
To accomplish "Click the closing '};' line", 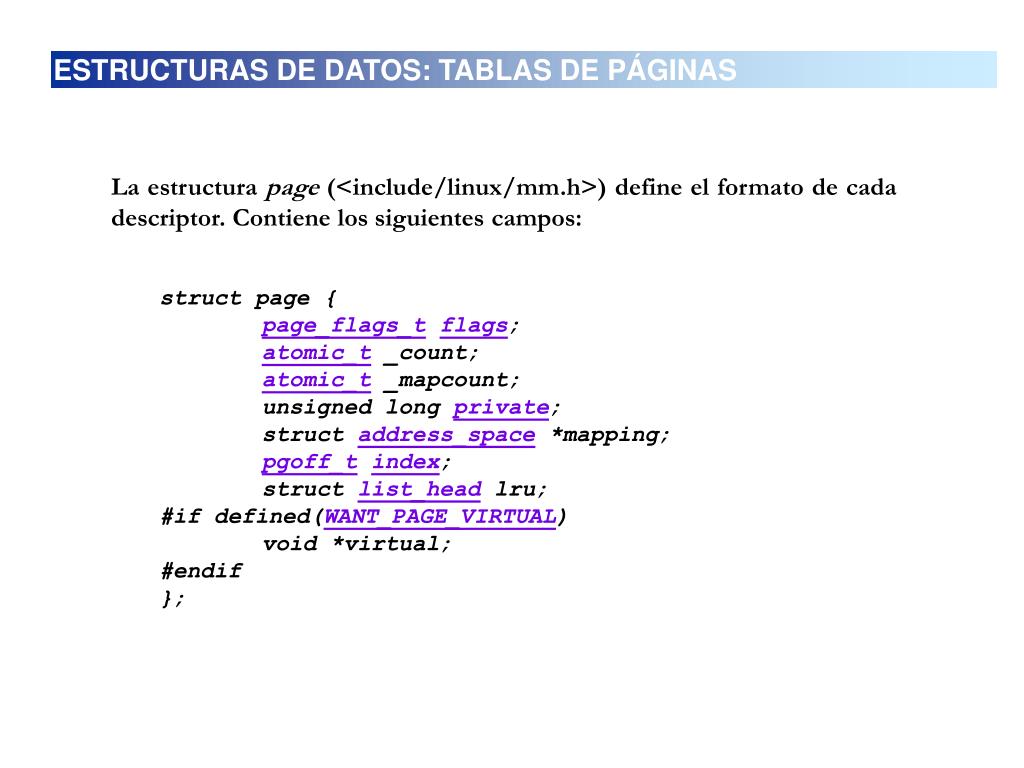I will (173, 598).
